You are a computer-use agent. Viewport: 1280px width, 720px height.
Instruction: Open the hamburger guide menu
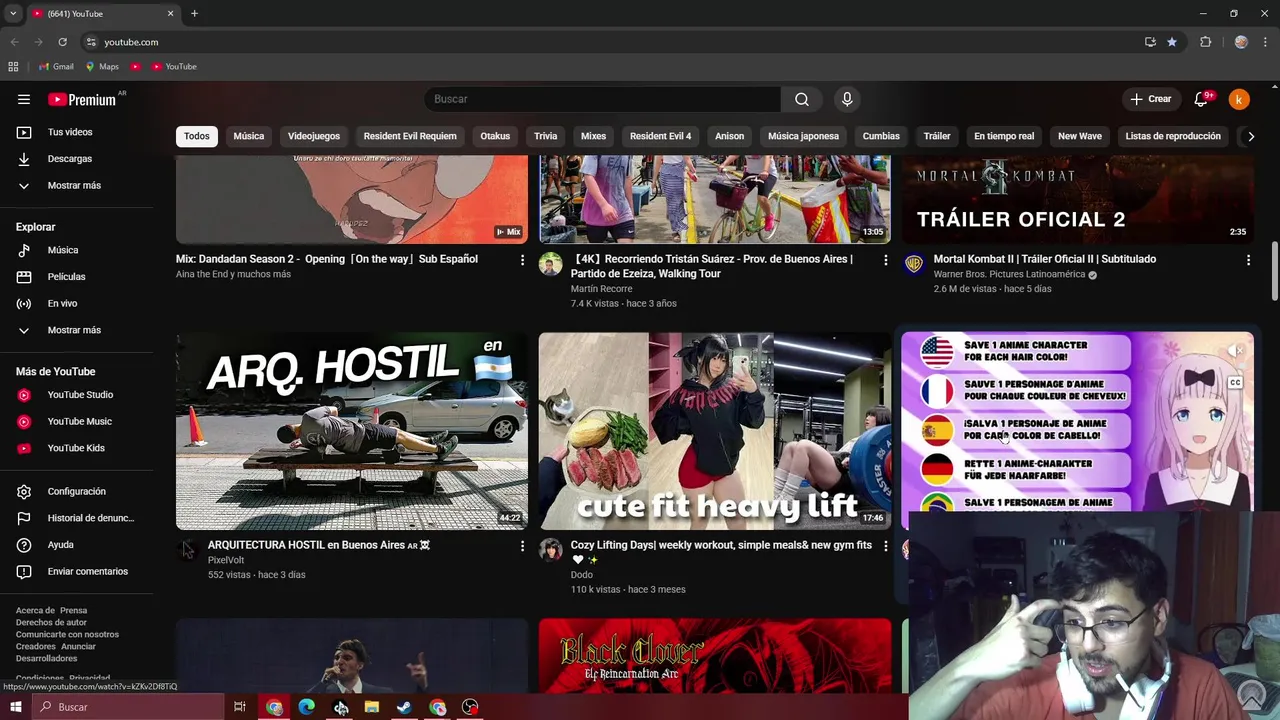(x=24, y=99)
